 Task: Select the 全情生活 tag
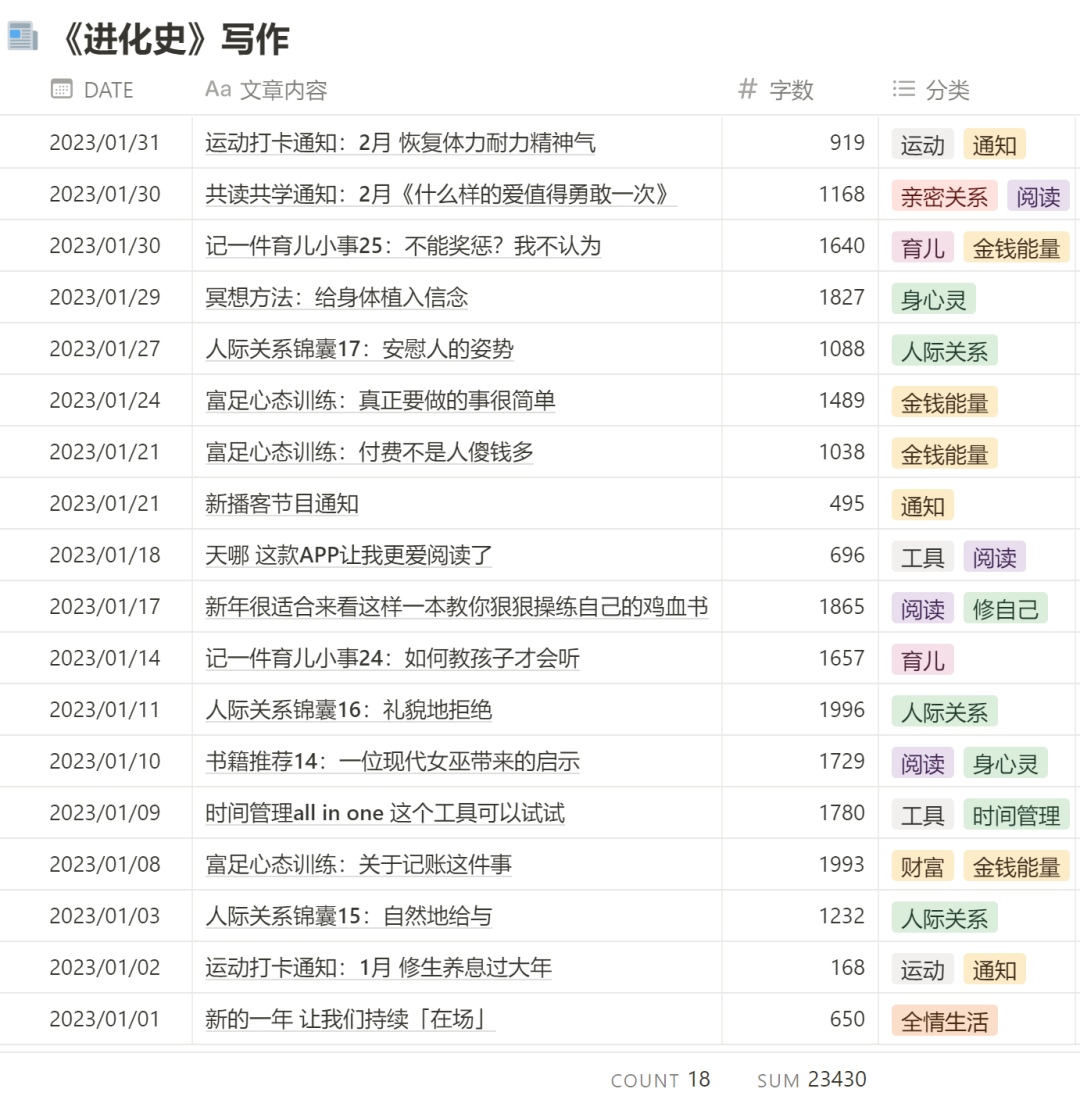944,1021
